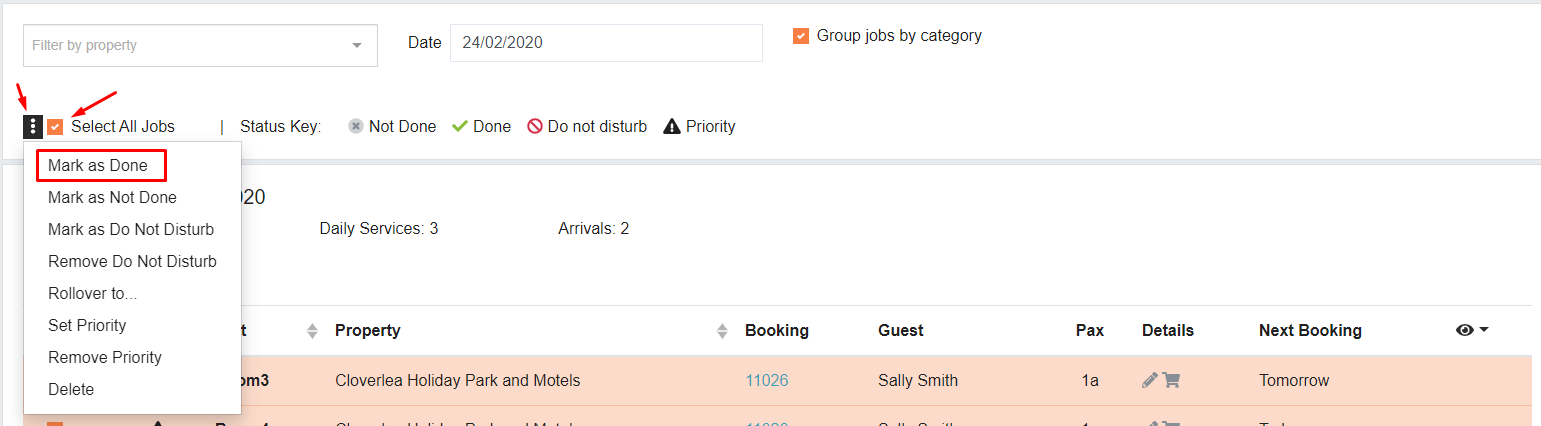Choose Rollover to... option
This screenshot has width=1541, height=426.
(x=93, y=294)
